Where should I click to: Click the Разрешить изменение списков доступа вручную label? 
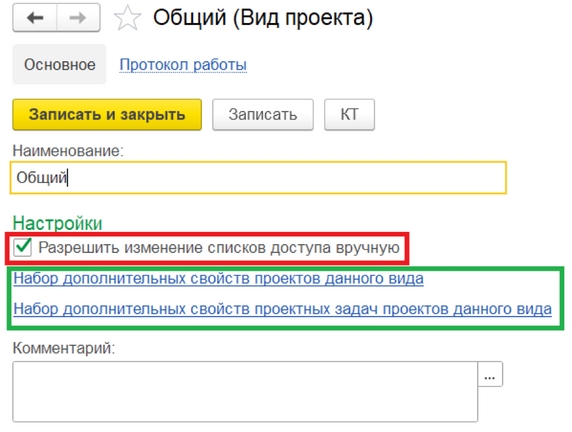point(219,248)
